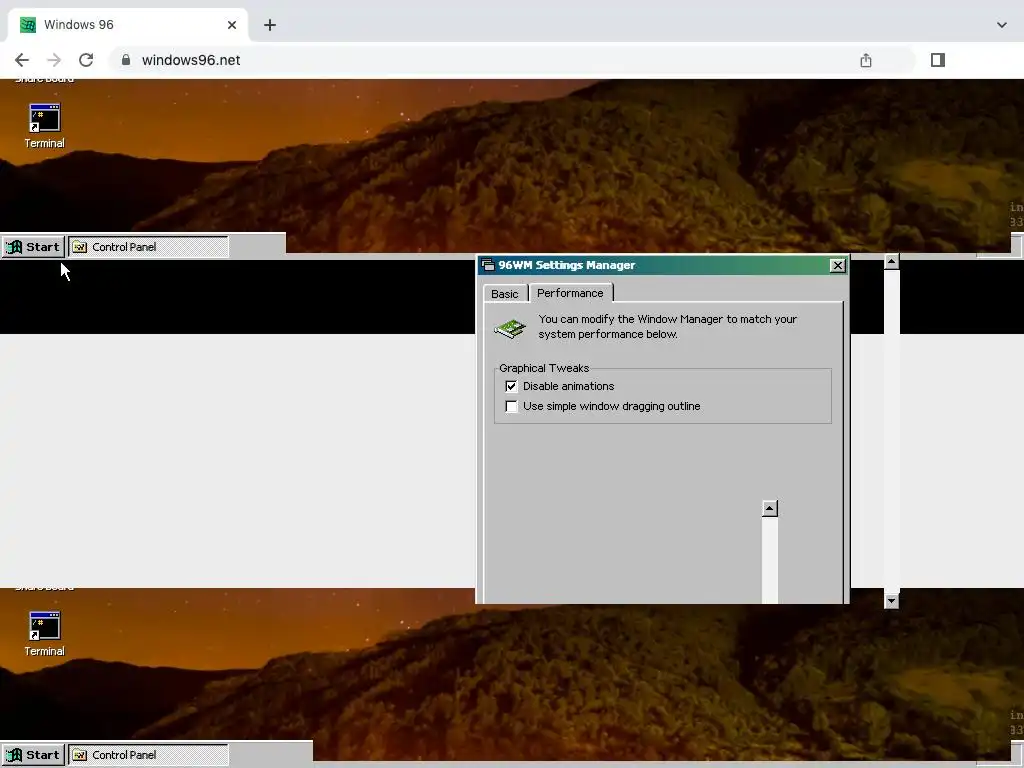1024x768 pixels.
Task: Select lower Control Panel taskbar item
Action: (x=148, y=755)
